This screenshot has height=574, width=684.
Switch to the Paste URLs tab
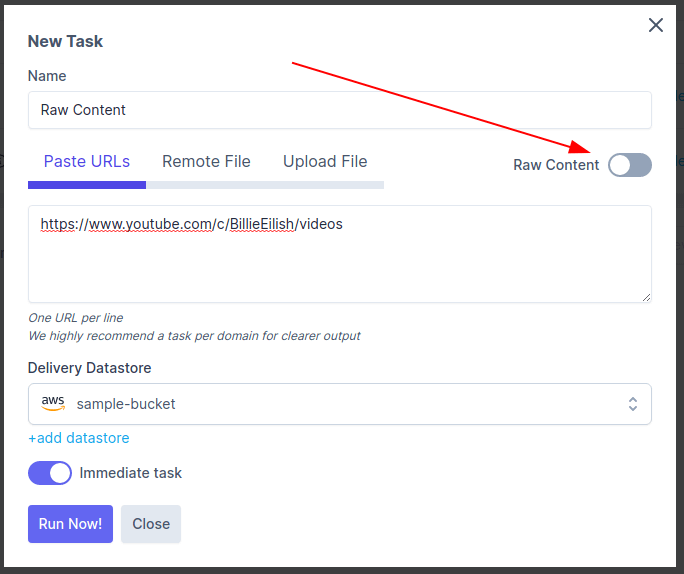point(87,161)
